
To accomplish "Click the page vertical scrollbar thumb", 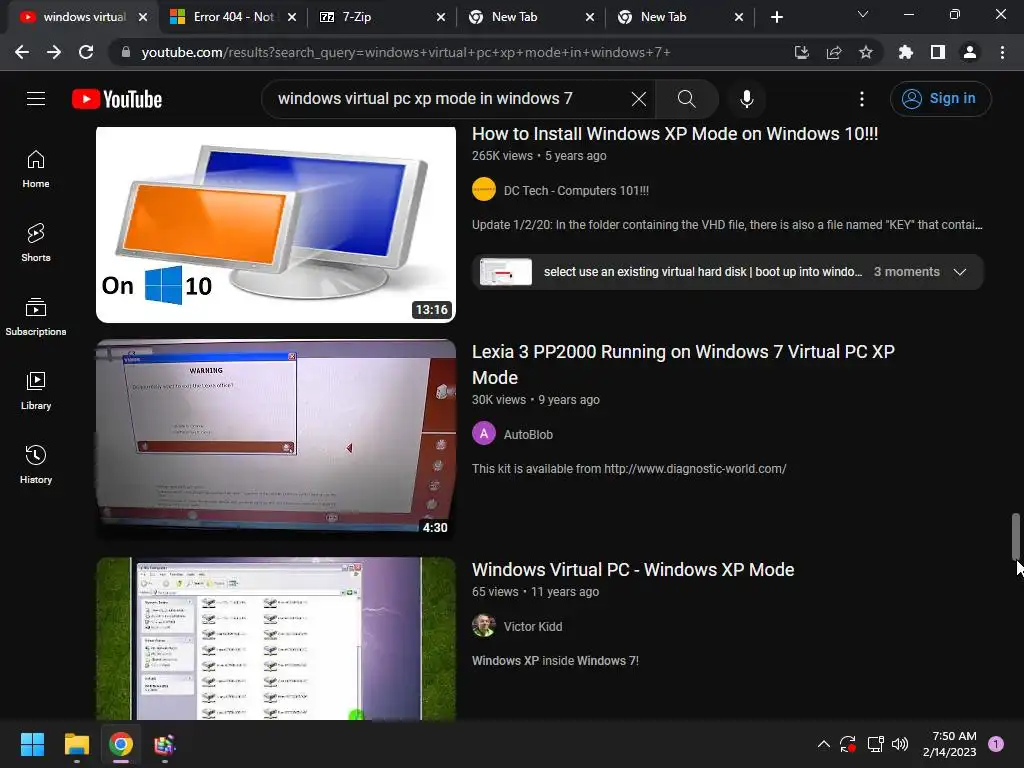I will point(1016,537).
